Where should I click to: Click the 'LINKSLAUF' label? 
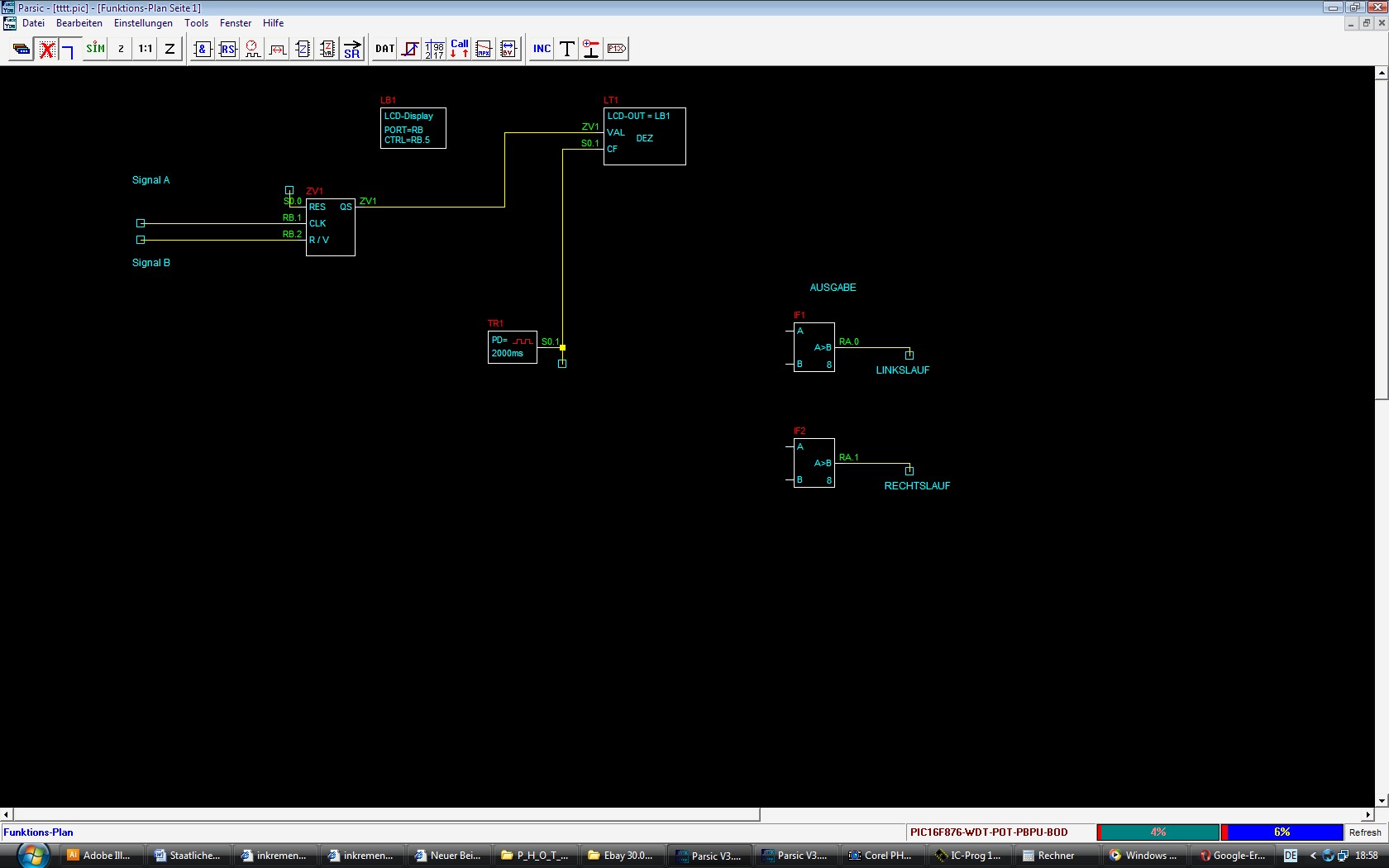point(903,370)
